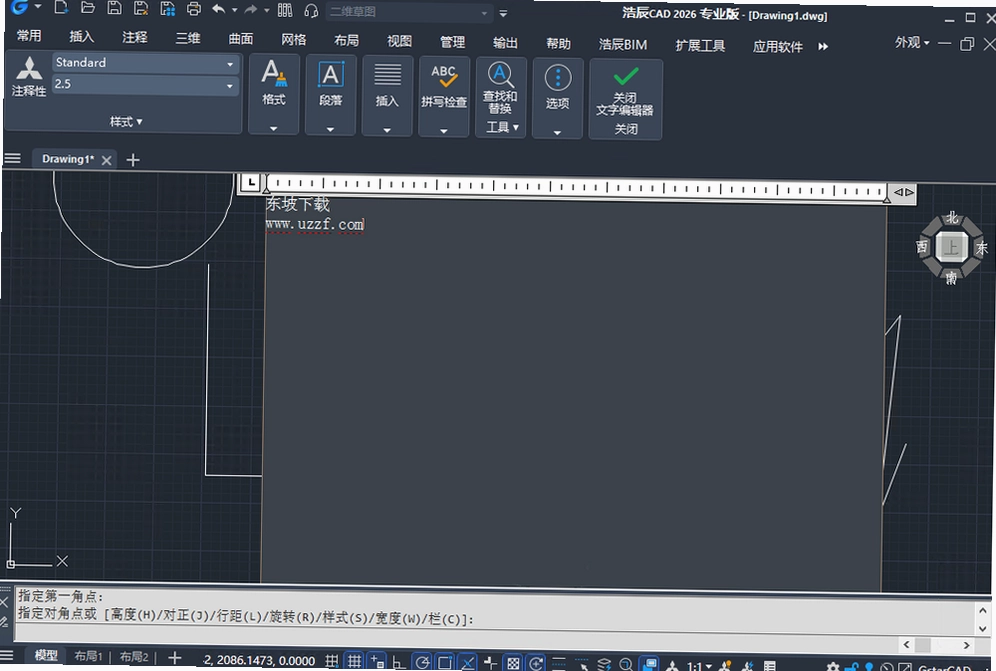Screen dimensions: 996x671
Task: Click the ruler tab-stop type L button
Action: (x=252, y=183)
